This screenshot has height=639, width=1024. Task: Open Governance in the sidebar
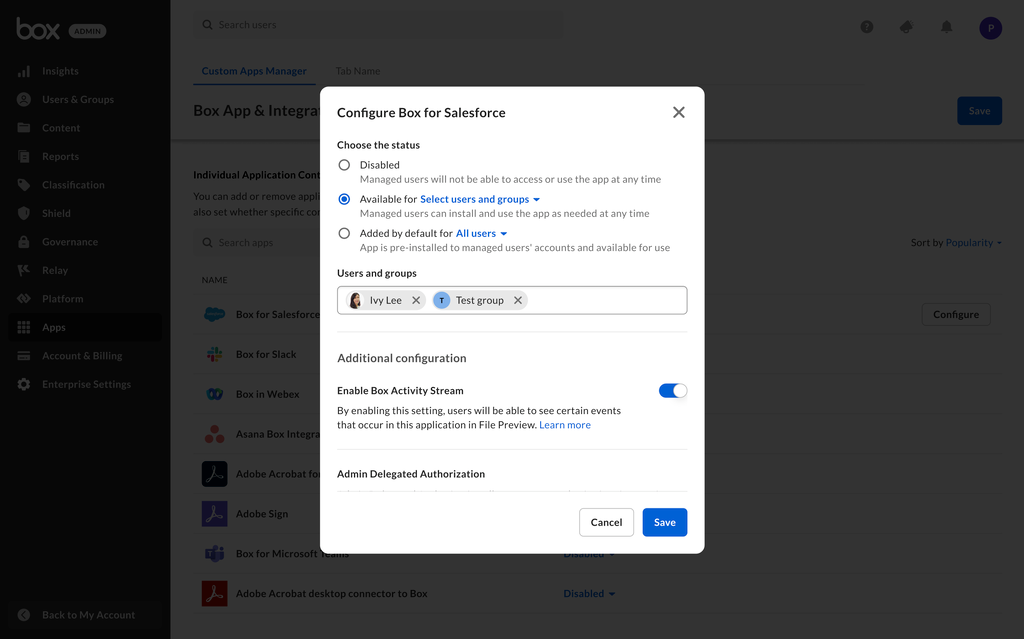[x=70, y=242]
